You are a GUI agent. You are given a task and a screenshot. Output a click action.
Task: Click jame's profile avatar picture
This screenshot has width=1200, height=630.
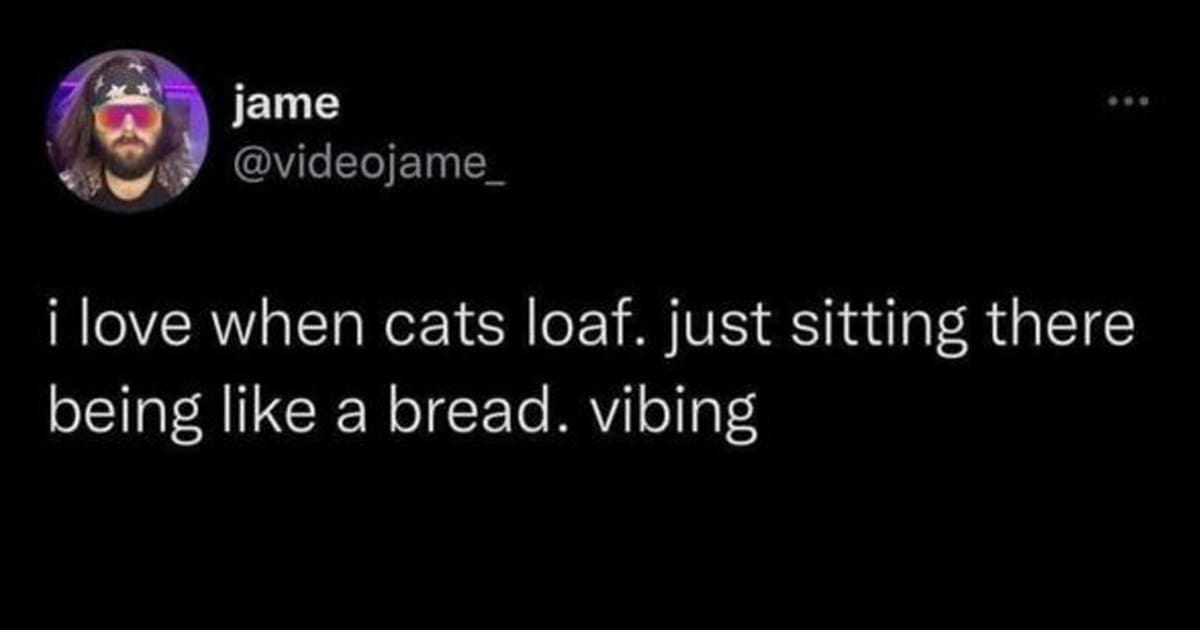tap(128, 131)
